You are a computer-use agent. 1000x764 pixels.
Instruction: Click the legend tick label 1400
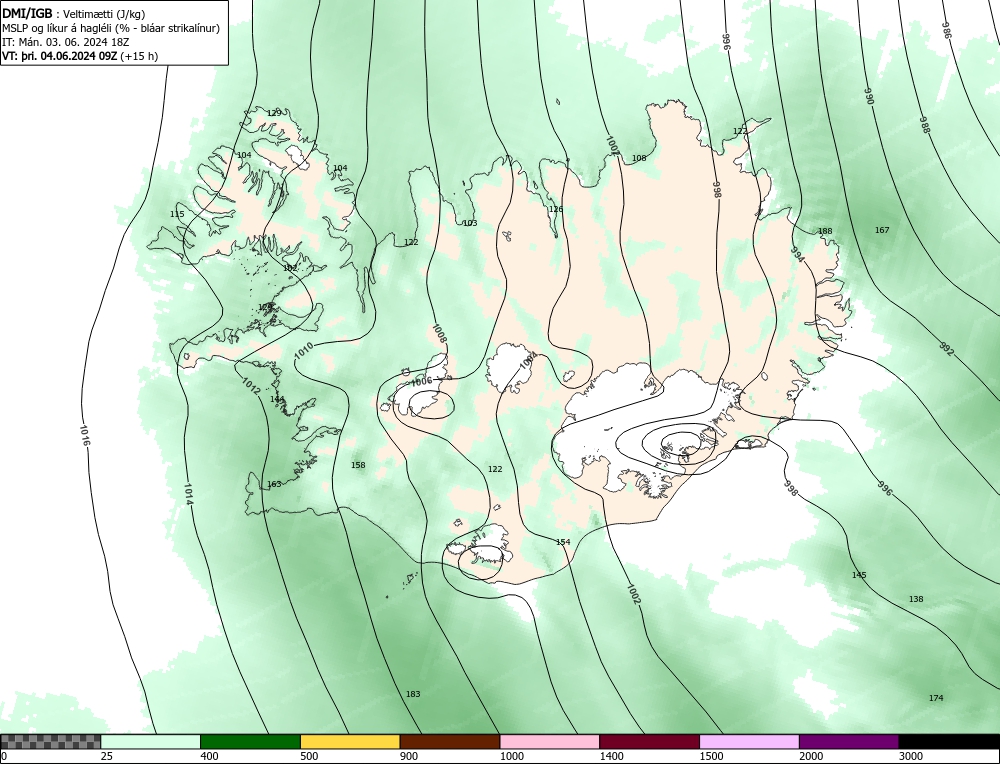click(612, 756)
